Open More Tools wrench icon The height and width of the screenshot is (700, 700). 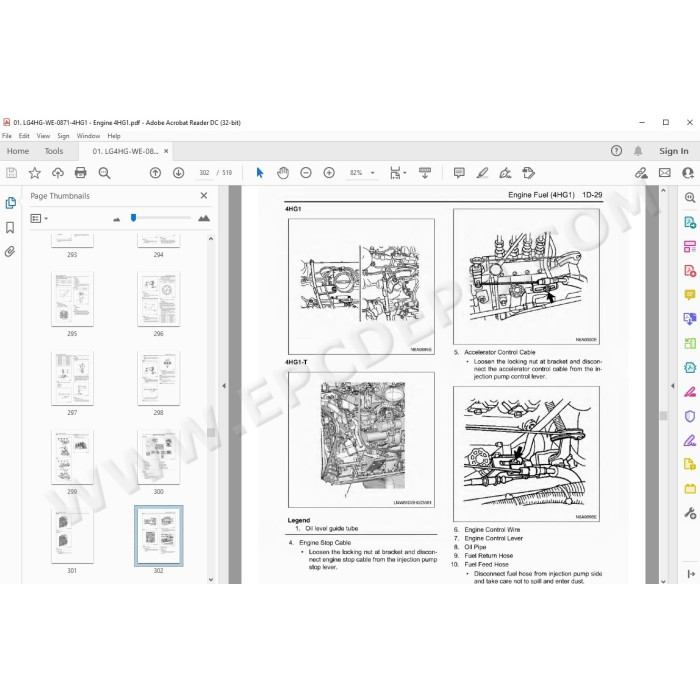tap(690, 513)
